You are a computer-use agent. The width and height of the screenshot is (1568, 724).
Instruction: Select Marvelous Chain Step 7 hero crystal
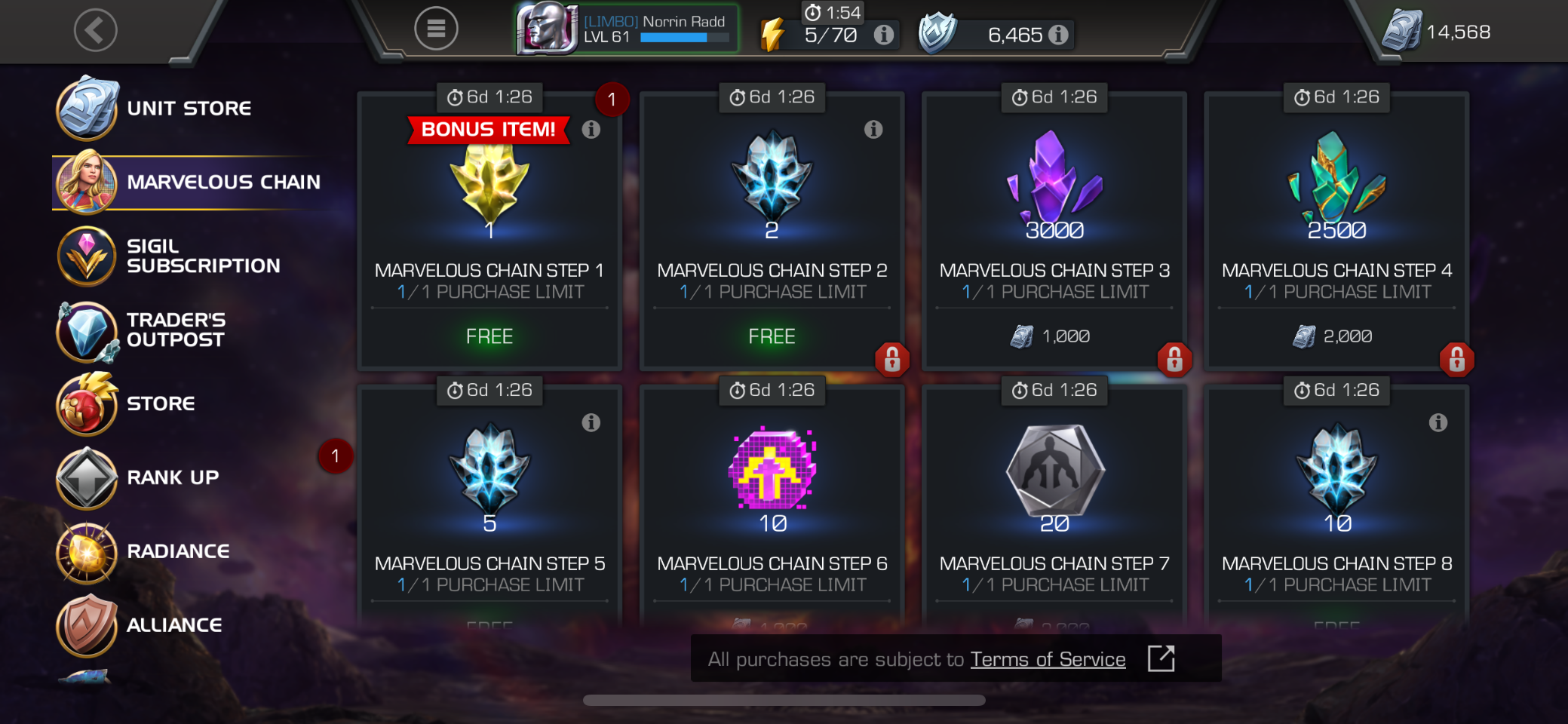pyautogui.click(x=1054, y=469)
